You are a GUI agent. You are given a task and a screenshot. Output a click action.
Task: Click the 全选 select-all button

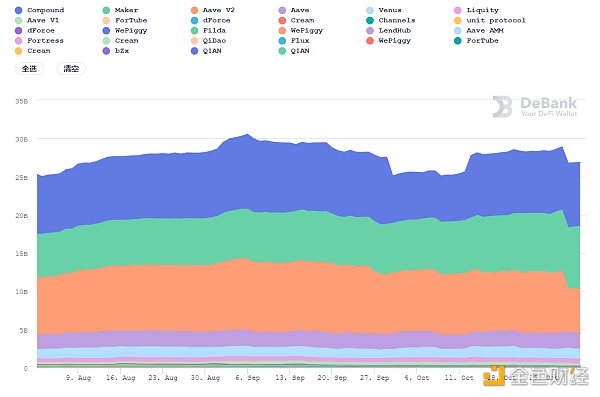[x=29, y=69]
